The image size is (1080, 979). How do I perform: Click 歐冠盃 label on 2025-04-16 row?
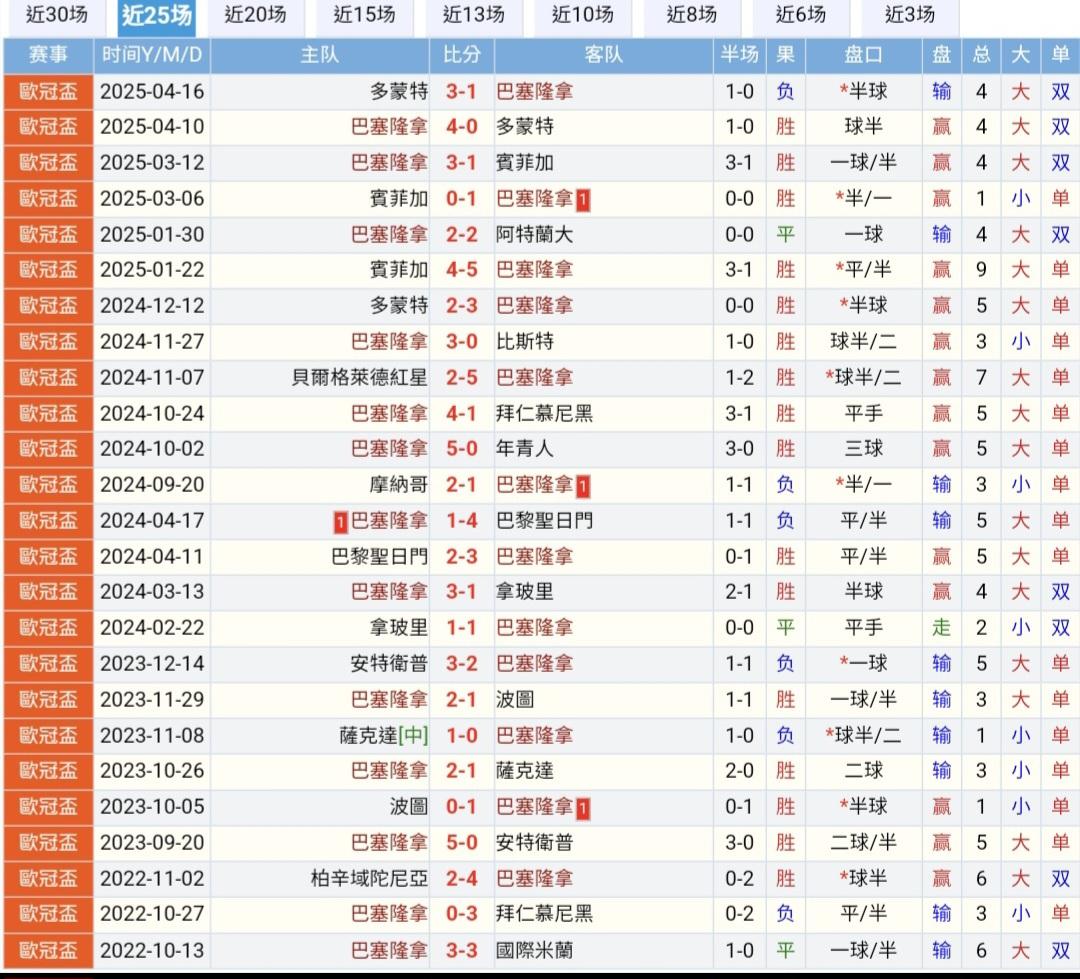click(x=48, y=92)
